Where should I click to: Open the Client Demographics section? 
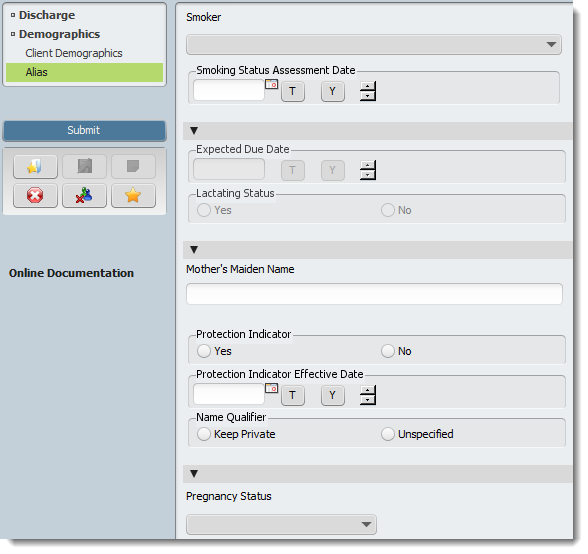pyautogui.click(x=74, y=53)
